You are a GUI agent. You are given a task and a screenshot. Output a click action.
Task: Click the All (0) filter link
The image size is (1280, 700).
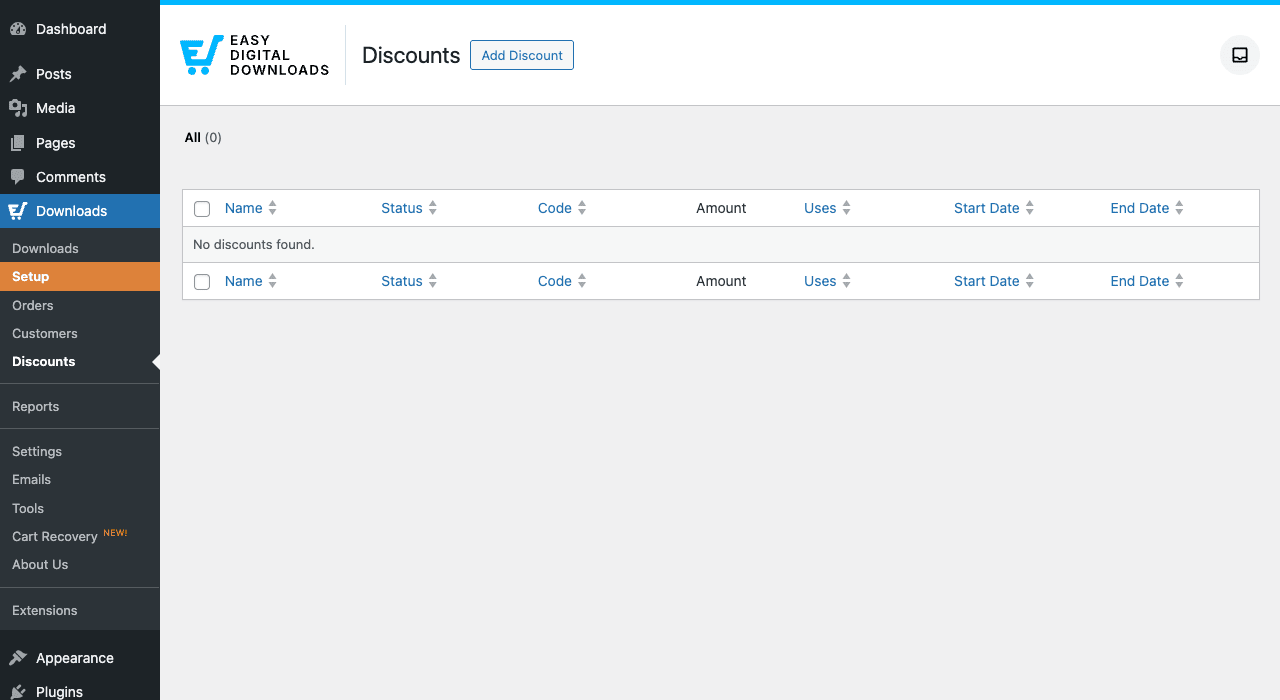(x=203, y=138)
